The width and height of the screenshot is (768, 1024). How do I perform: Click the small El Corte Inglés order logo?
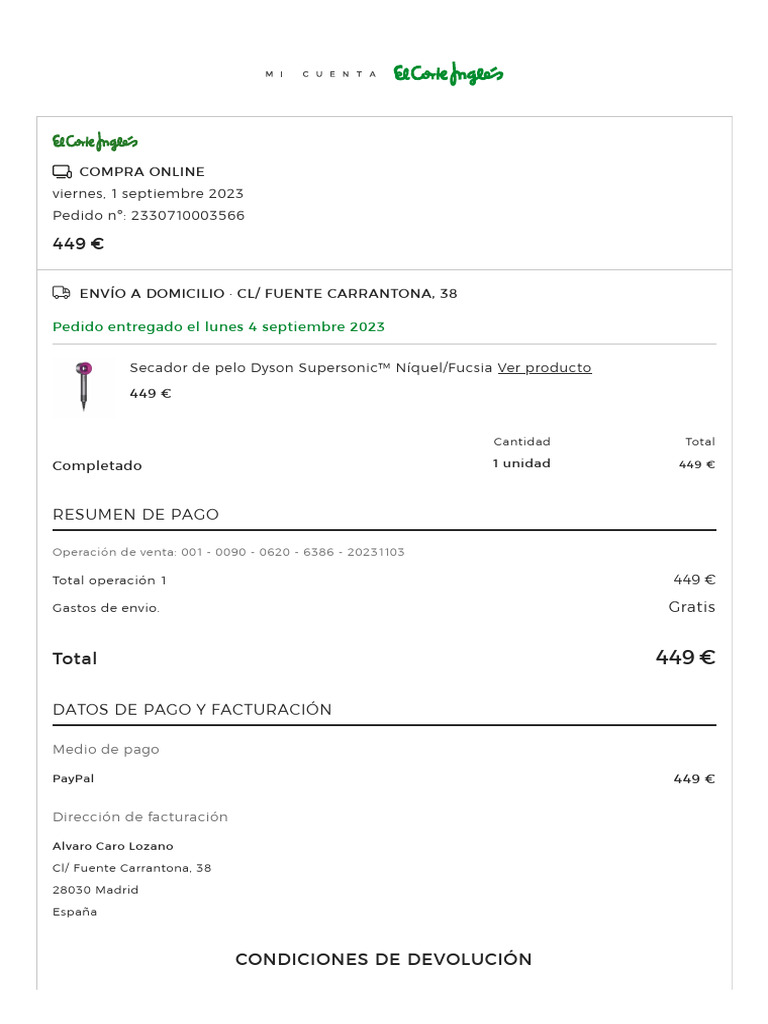(95, 141)
